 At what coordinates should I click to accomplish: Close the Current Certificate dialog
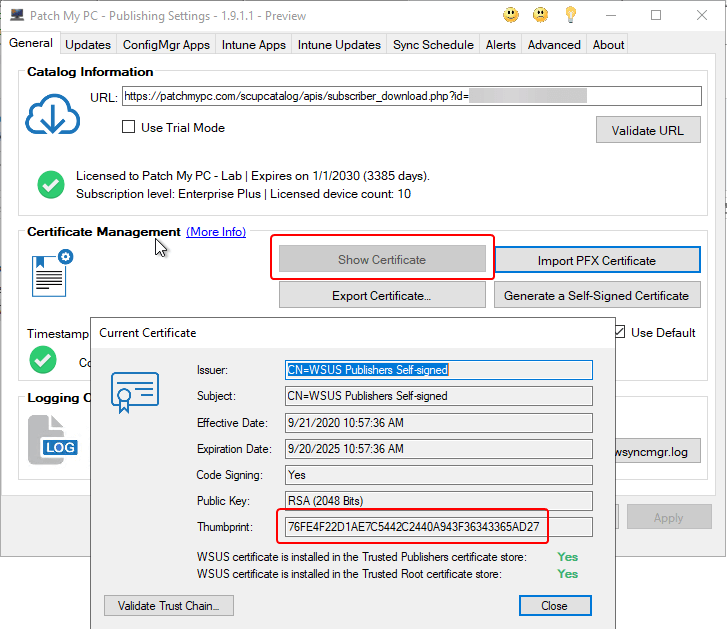(x=555, y=605)
